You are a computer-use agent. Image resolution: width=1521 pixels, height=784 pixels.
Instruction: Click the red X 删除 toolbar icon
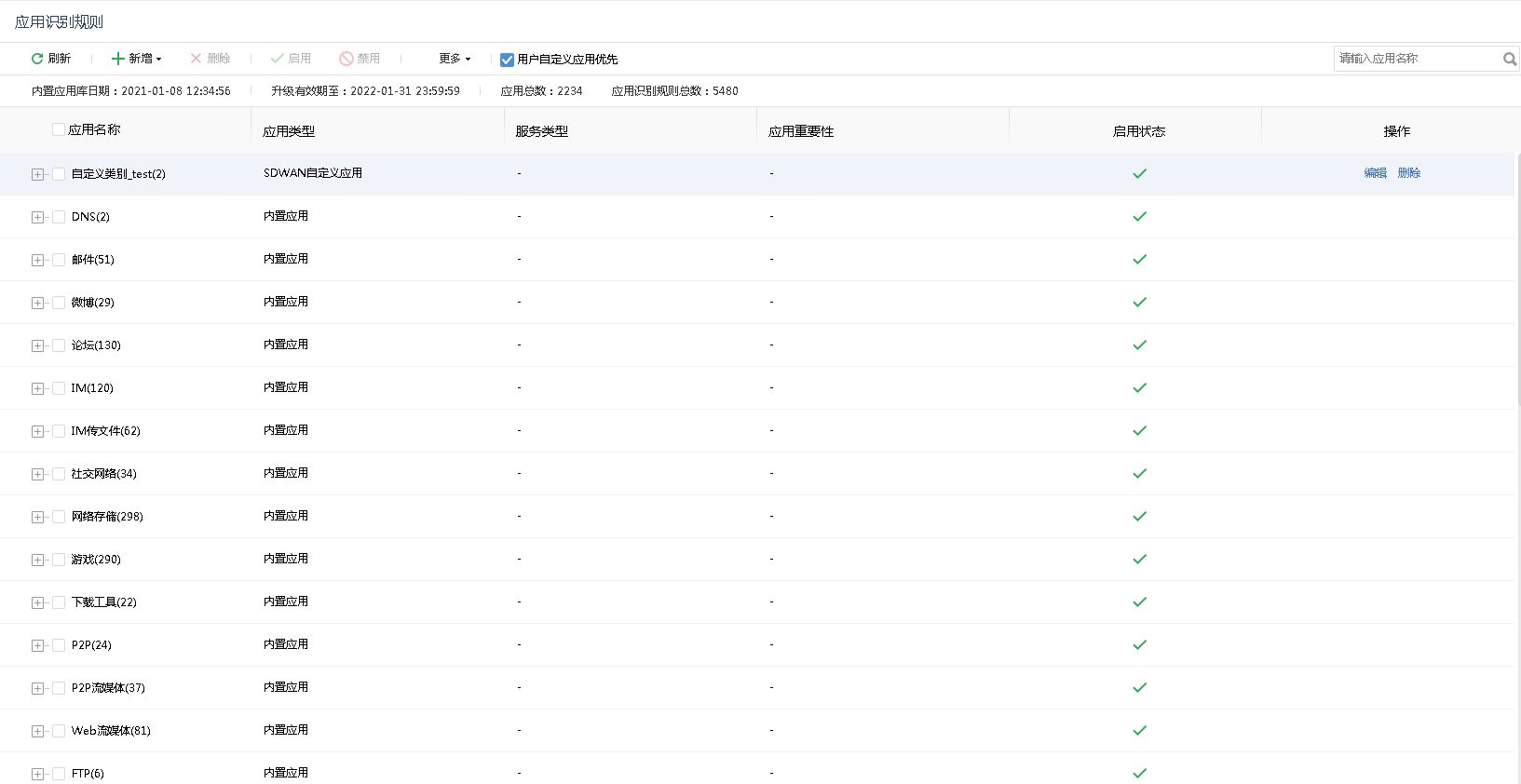(196, 59)
